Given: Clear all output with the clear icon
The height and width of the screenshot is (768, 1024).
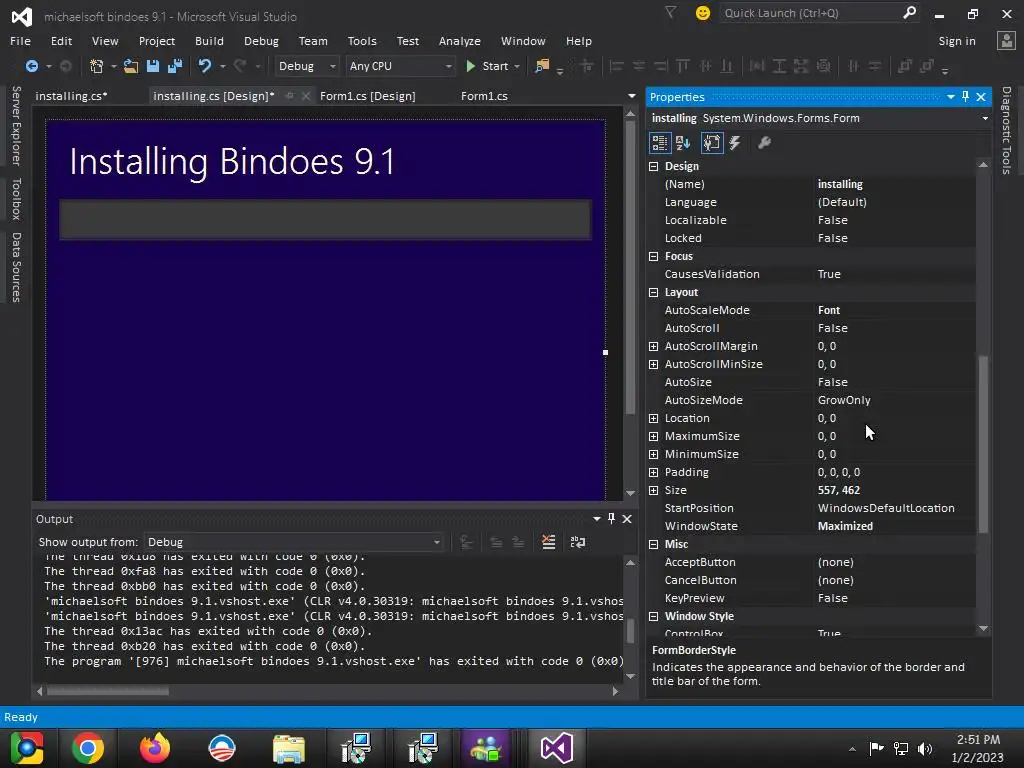Looking at the screenshot, I should coord(549,542).
